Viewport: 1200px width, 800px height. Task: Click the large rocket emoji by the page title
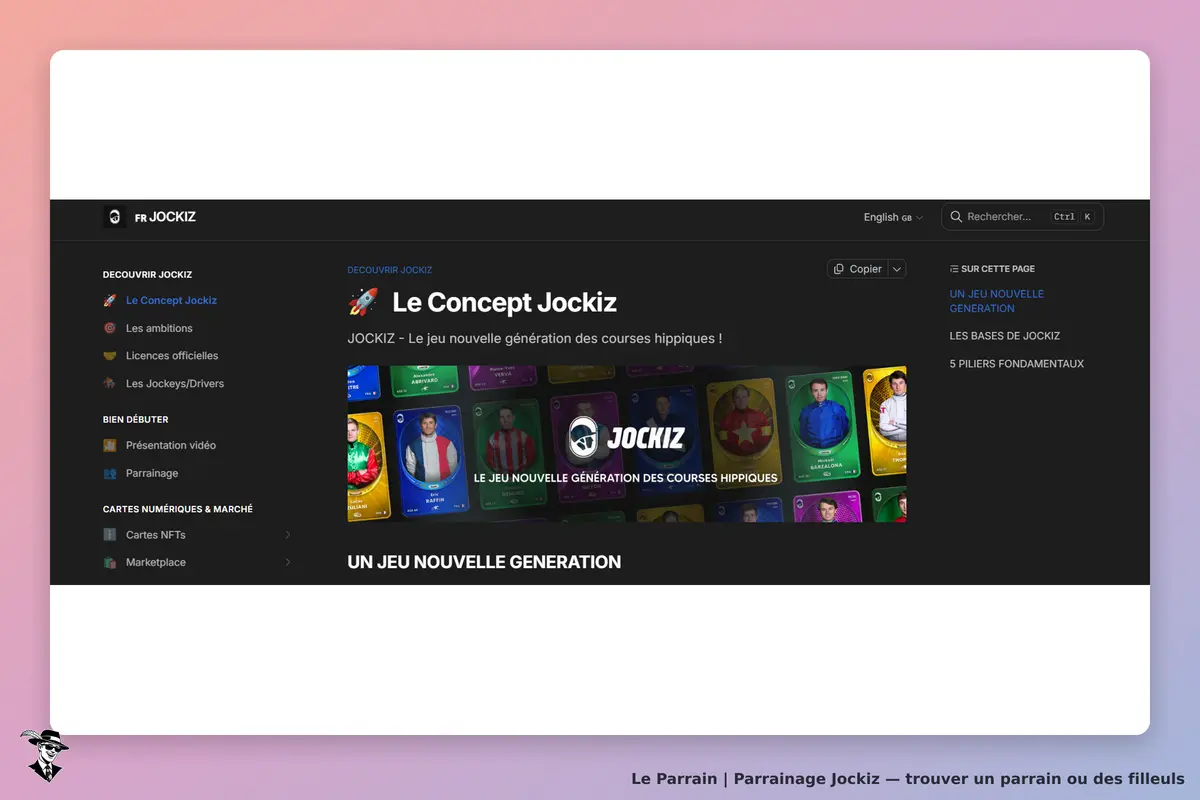363,302
